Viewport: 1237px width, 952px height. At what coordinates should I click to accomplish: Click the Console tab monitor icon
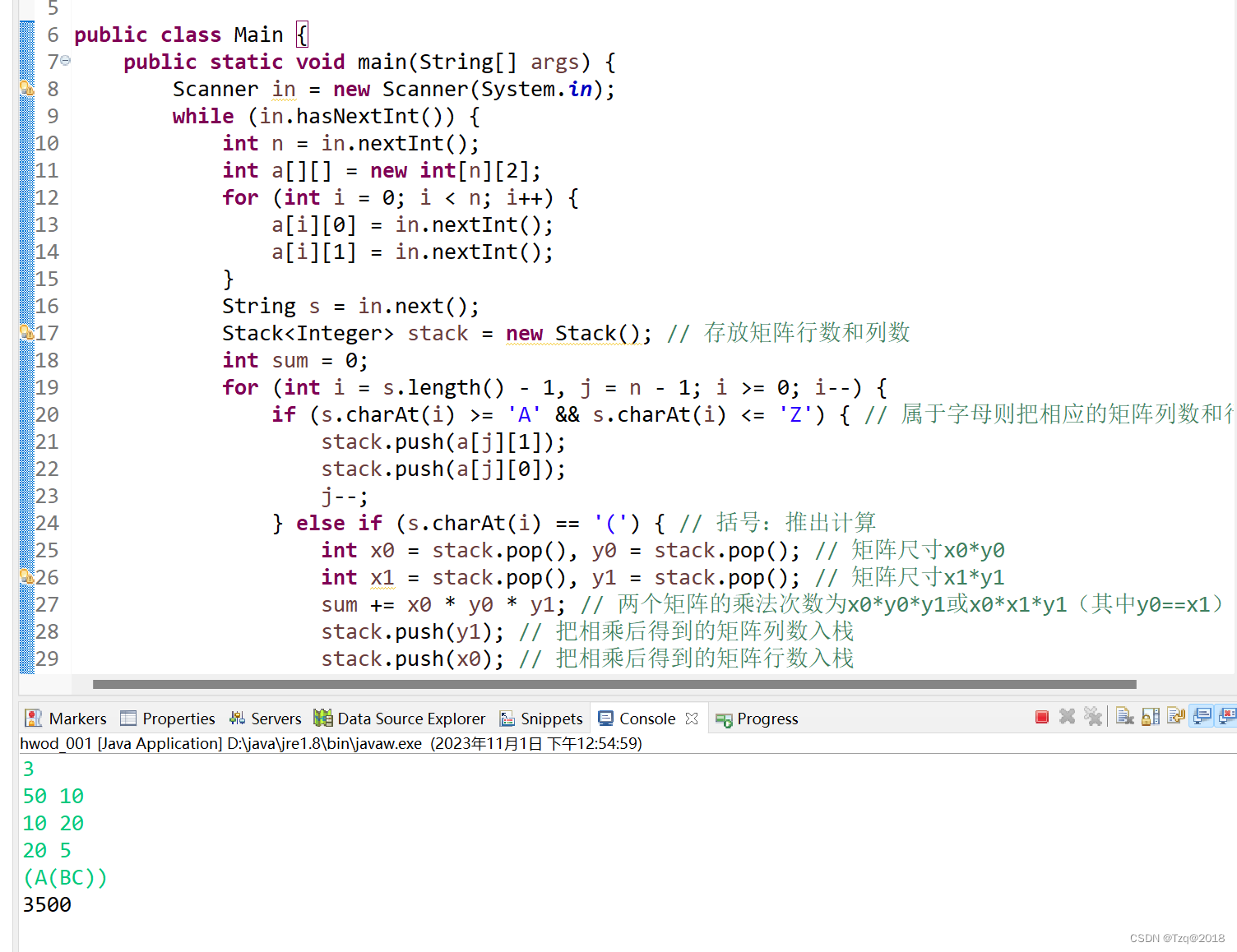click(x=606, y=718)
